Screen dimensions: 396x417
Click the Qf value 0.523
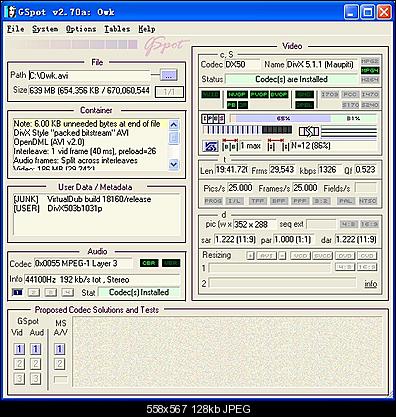point(366,170)
